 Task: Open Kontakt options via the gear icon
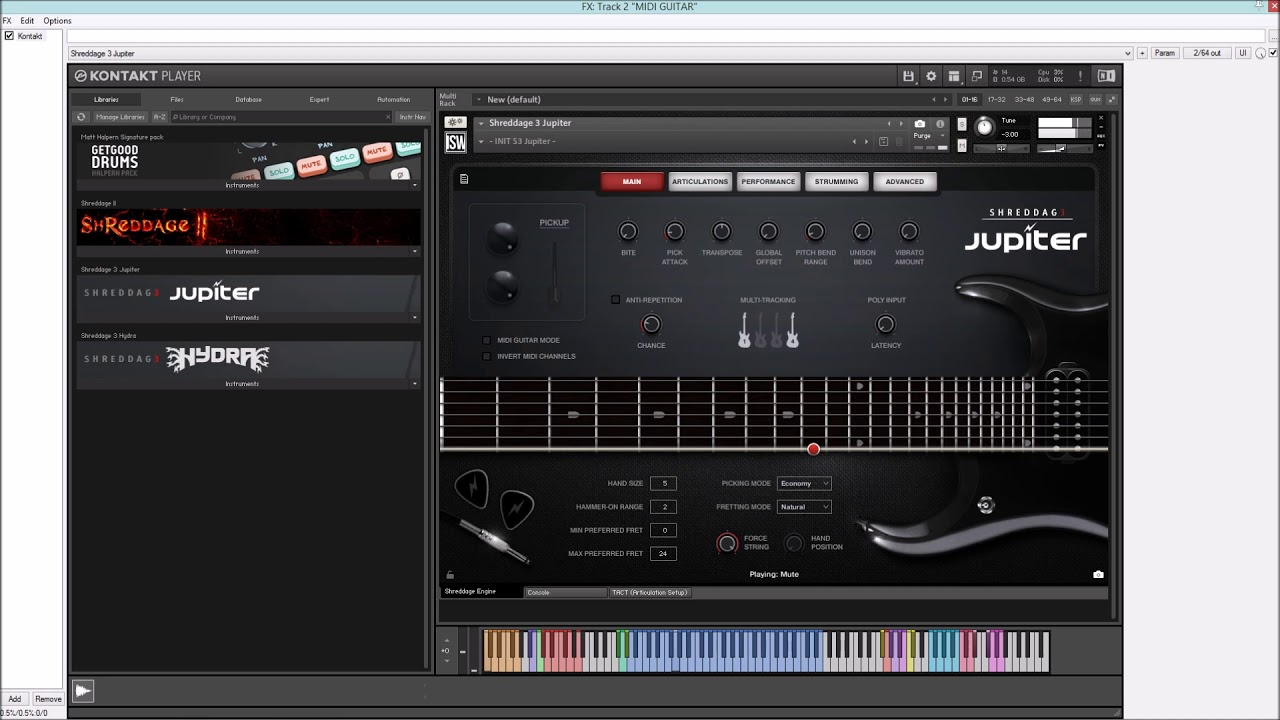point(931,76)
